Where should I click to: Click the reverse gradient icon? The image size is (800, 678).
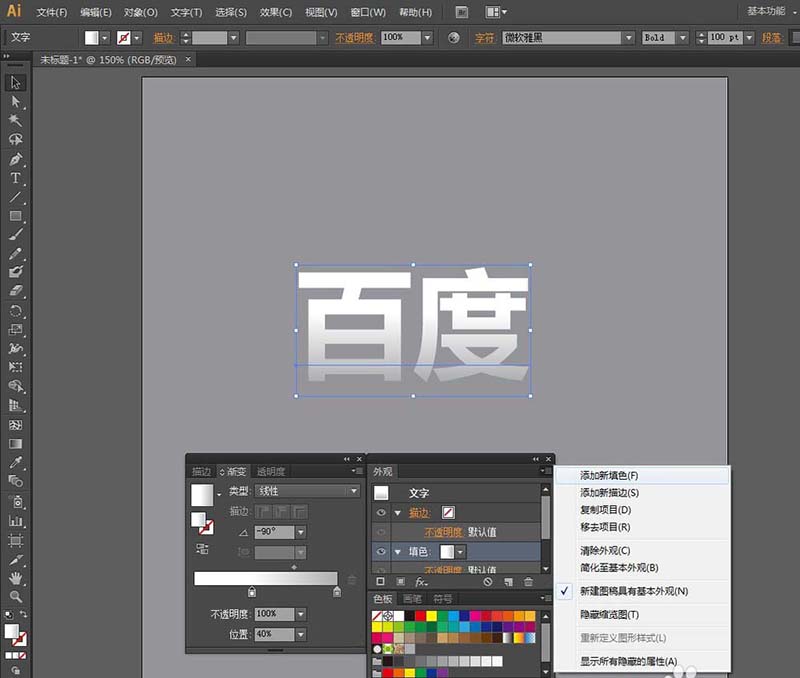tap(202, 549)
